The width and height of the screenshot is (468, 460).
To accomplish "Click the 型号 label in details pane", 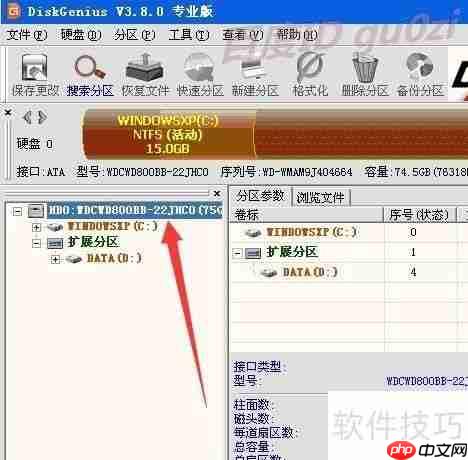I will (x=247, y=381).
